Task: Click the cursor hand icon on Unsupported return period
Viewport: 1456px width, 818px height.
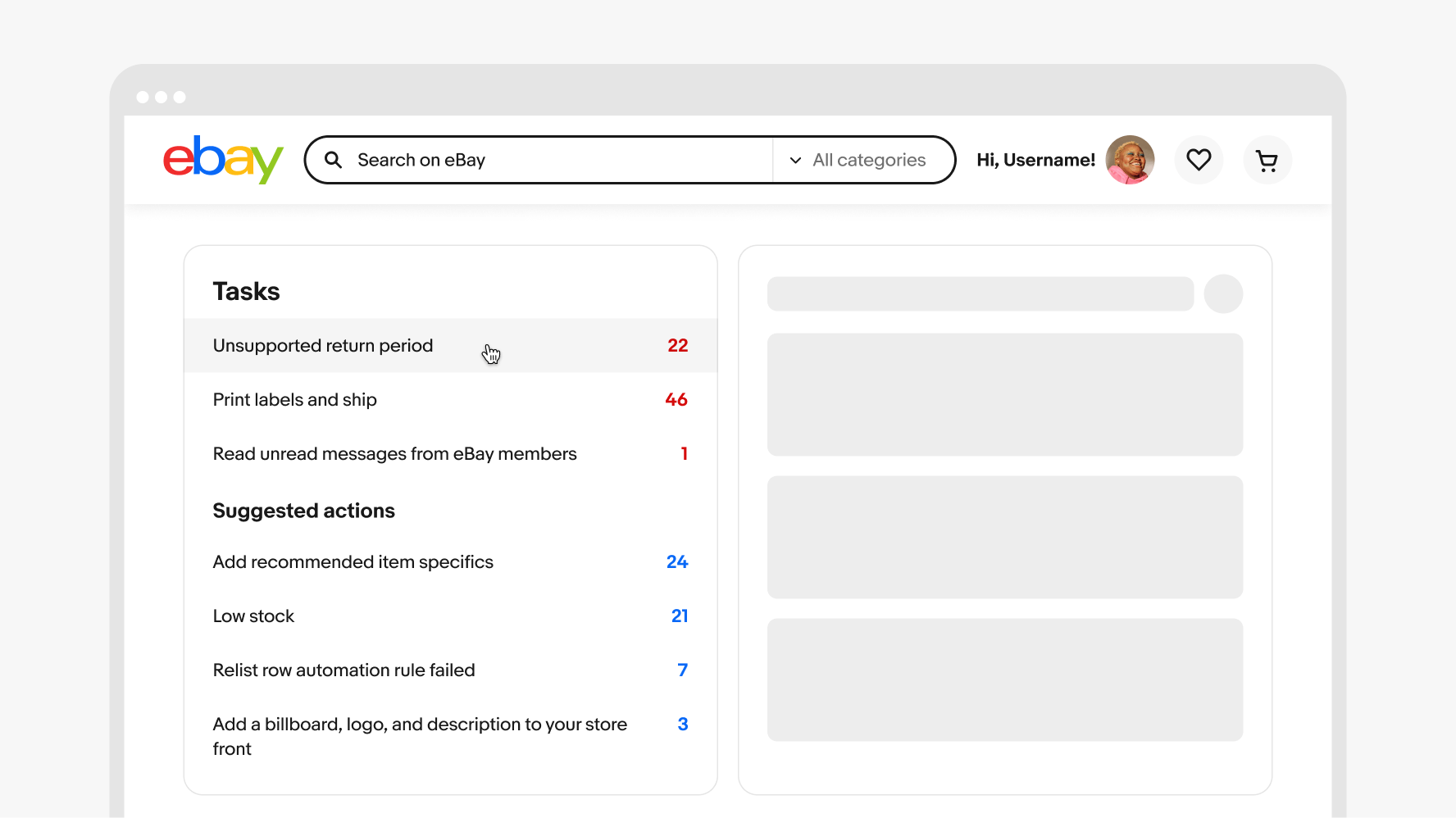Action: point(490,353)
